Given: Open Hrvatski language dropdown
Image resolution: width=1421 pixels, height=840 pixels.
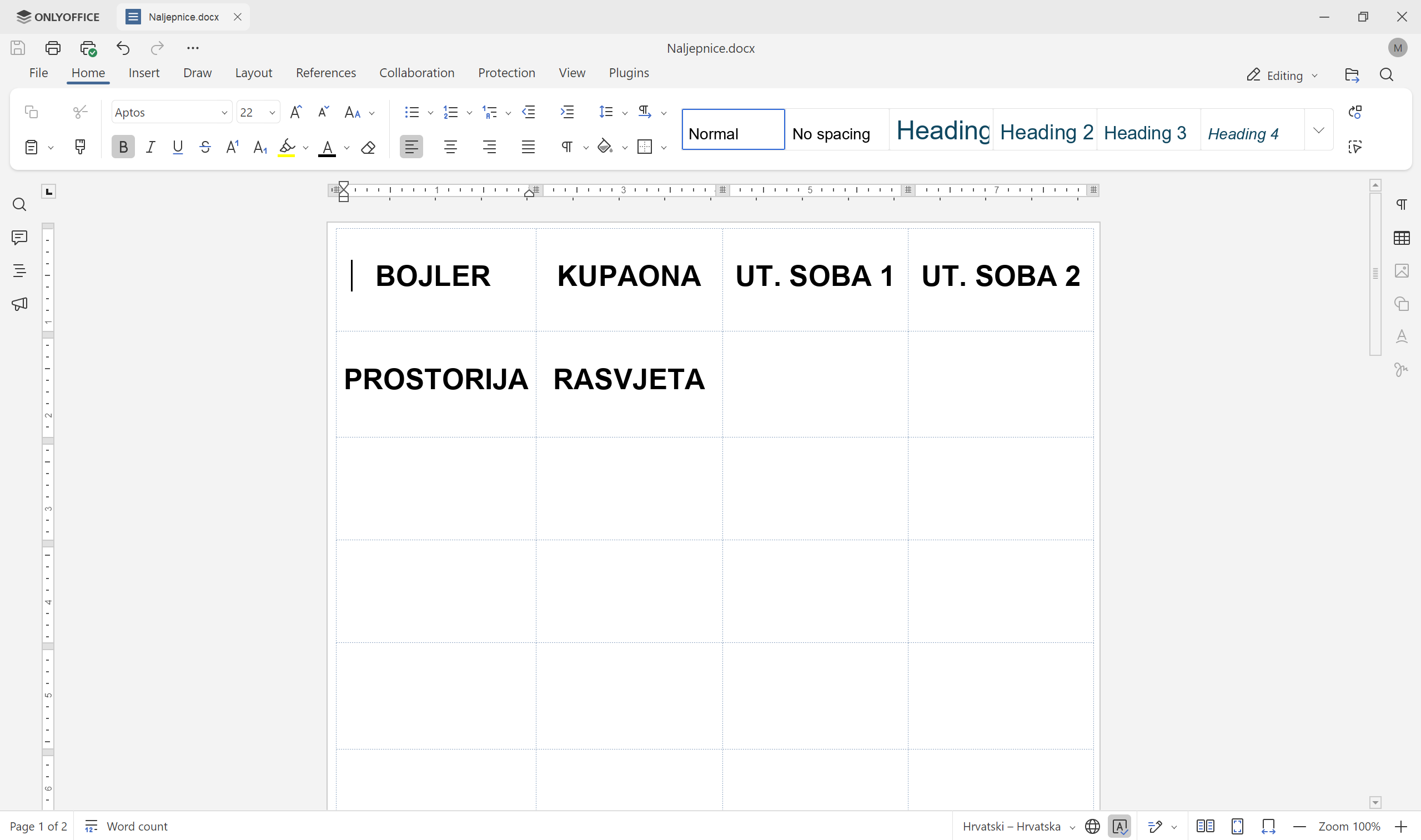Looking at the screenshot, I should (1018, 827).
